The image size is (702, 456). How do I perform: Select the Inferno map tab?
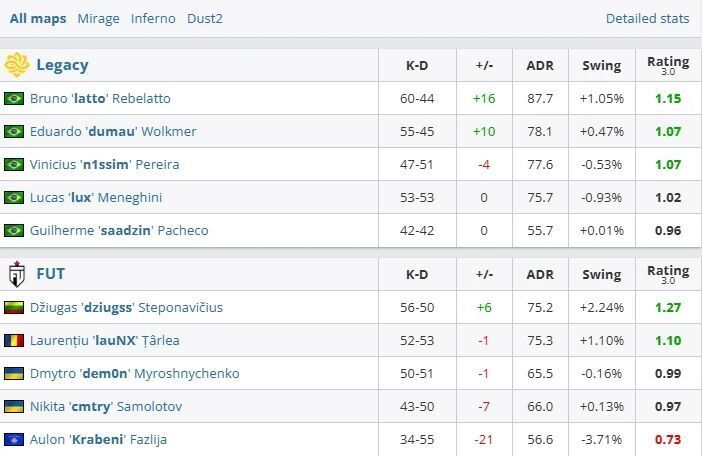click(153, 18)
